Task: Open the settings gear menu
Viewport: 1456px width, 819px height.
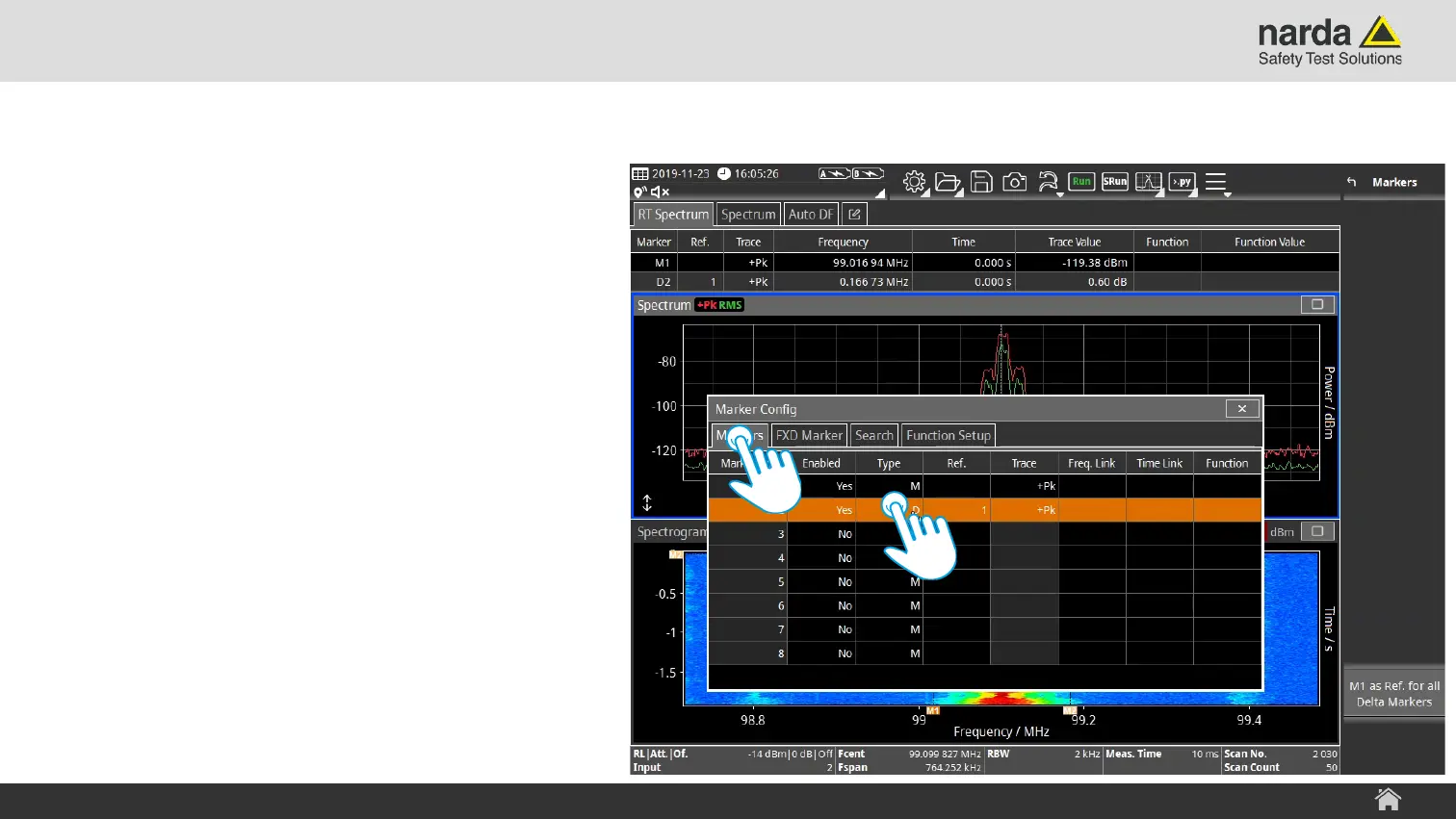Action: click(x=914, y=182)
